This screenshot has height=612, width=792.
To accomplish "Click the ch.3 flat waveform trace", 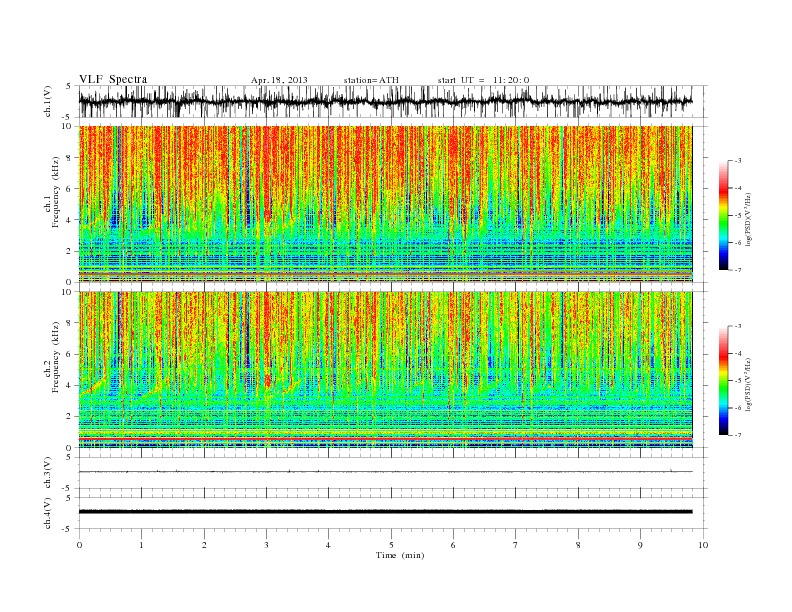I will click(385, 472).
